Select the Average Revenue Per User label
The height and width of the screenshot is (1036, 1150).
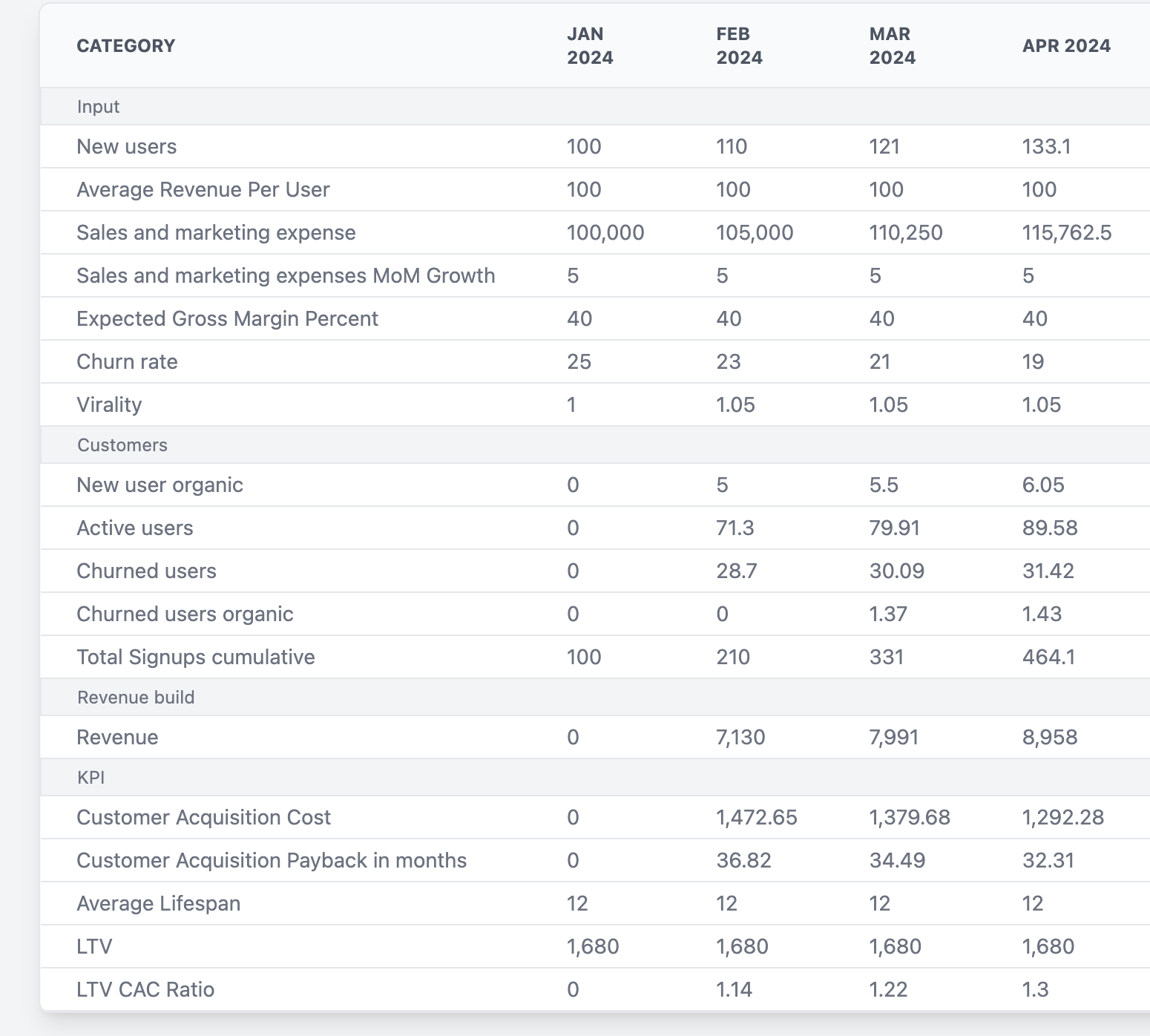point(203,189)
